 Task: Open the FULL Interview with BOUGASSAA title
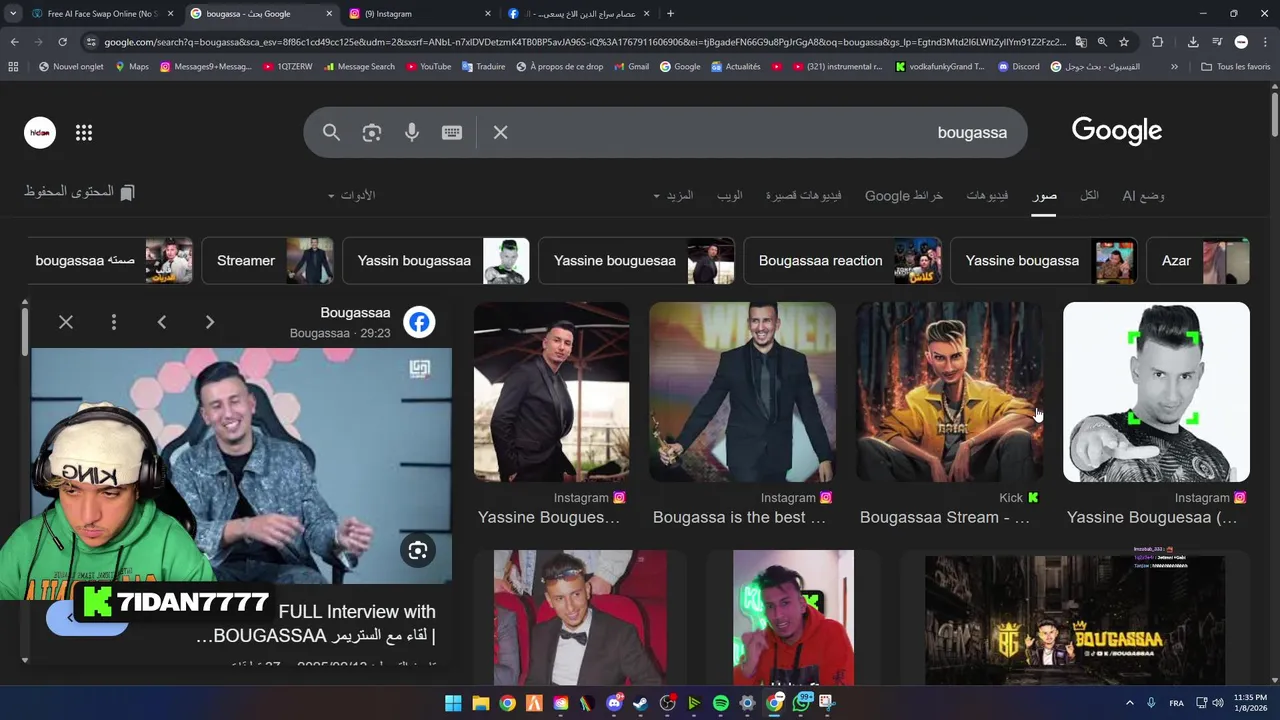[316, 624]
